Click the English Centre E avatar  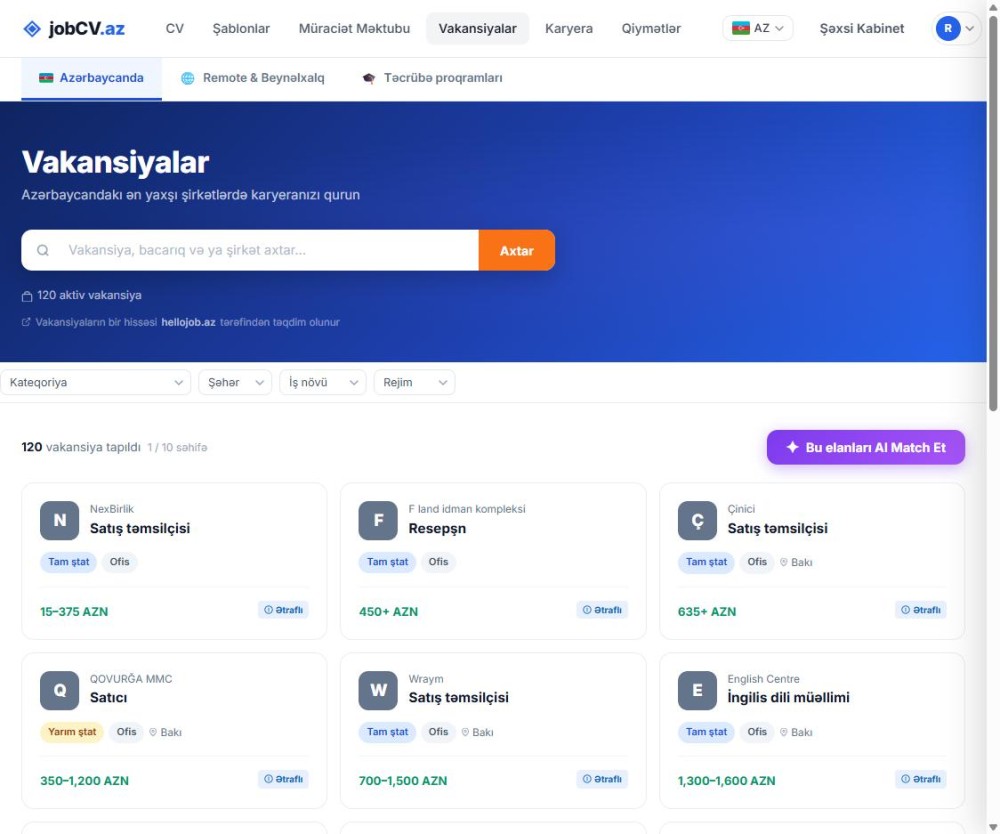(x=697, y=691)
